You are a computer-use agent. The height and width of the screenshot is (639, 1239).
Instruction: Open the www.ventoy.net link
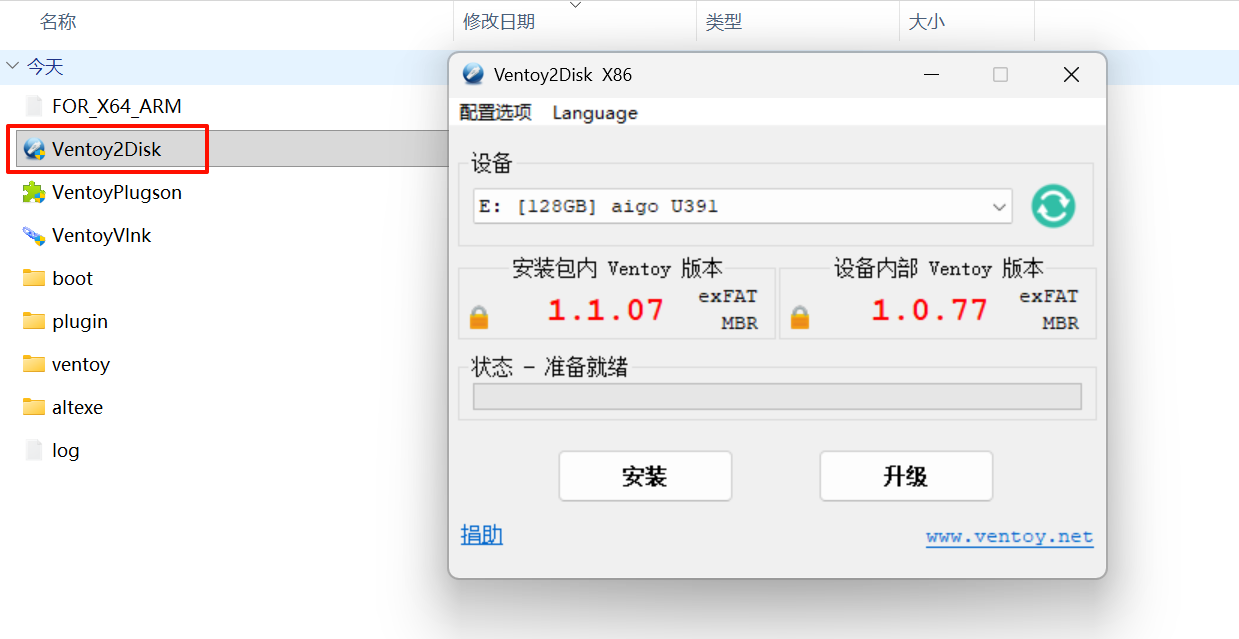pyautogui.click(x=1009, y=537)
